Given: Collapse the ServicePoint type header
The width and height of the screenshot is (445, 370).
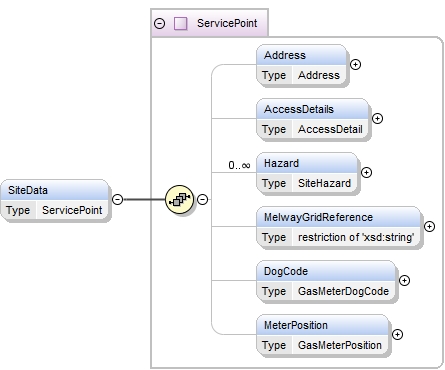Looking at the screenshot, I should pyautogui.click(x=160, y=23).
